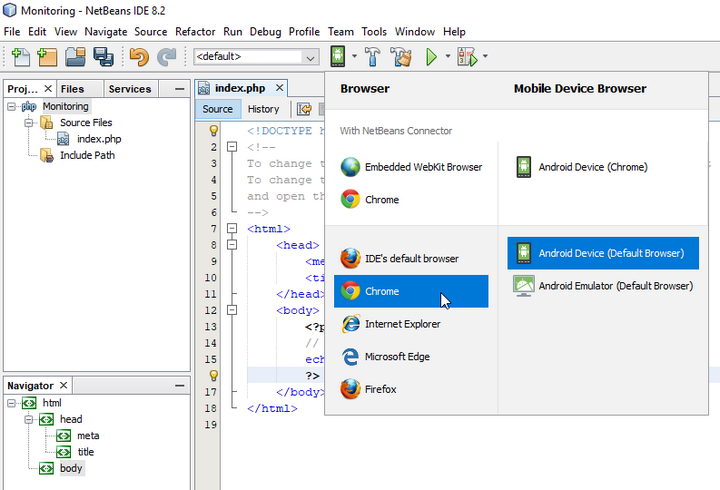Select the Source Files folder

pos(86,123)
